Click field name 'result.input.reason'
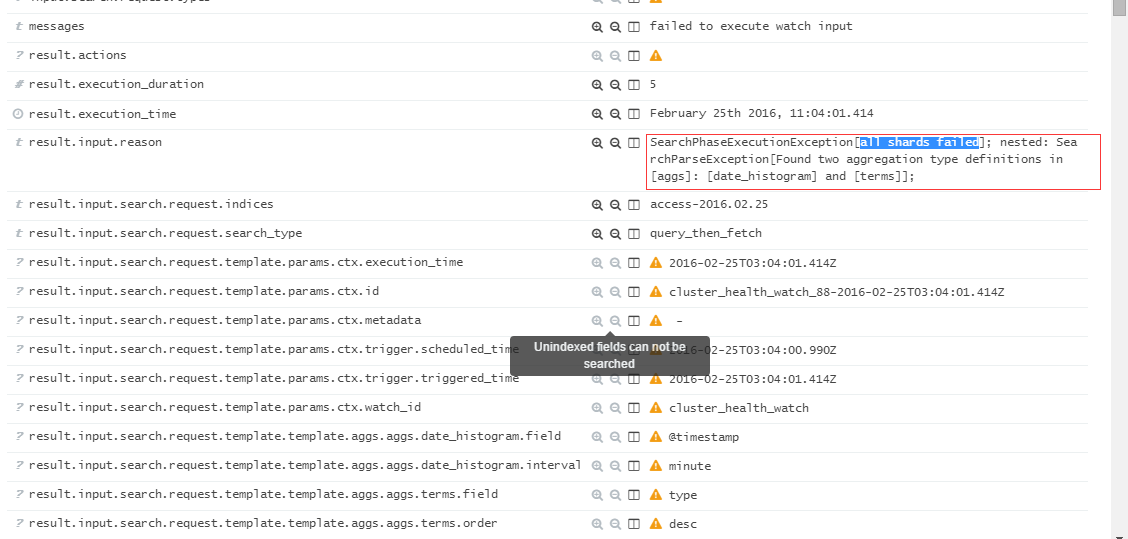Screen dimensions: 1128x539 95,142
